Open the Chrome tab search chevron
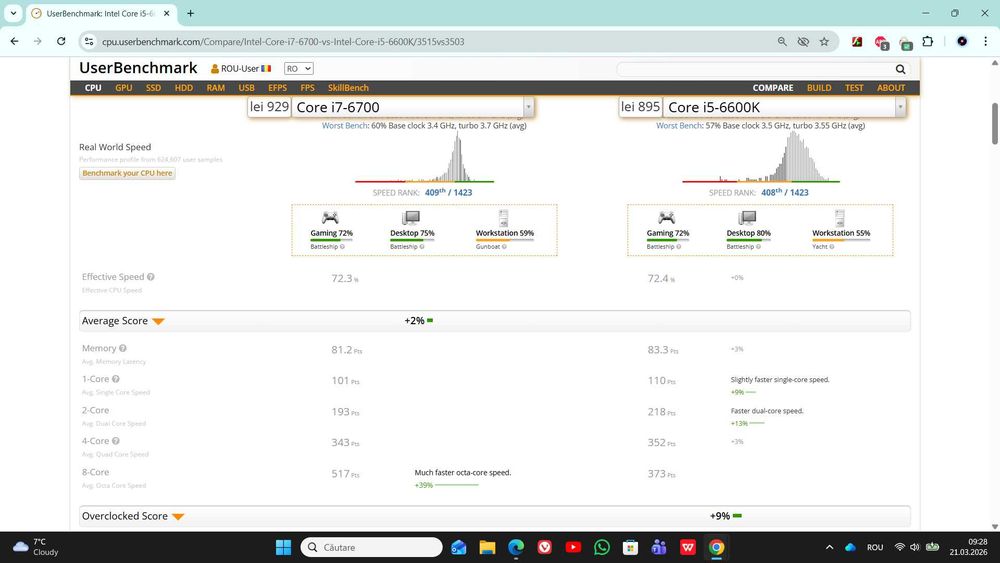Image resolution: width=1000 pixels, height=563 pixels. click(x=13, y=13)
